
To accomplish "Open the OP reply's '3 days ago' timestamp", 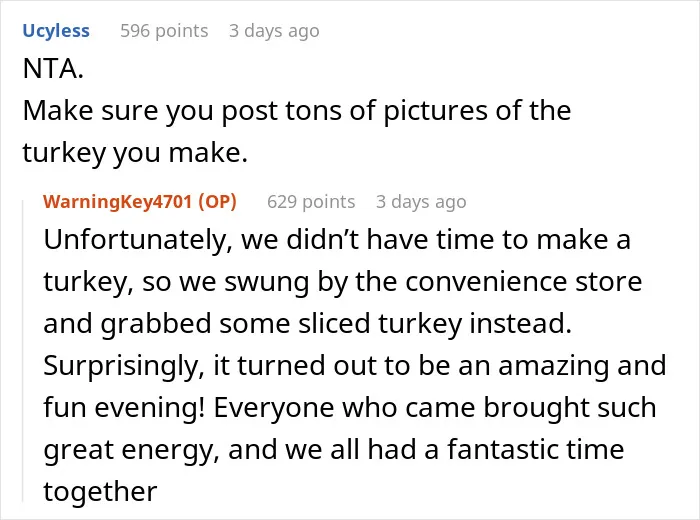I will point(421,202).
